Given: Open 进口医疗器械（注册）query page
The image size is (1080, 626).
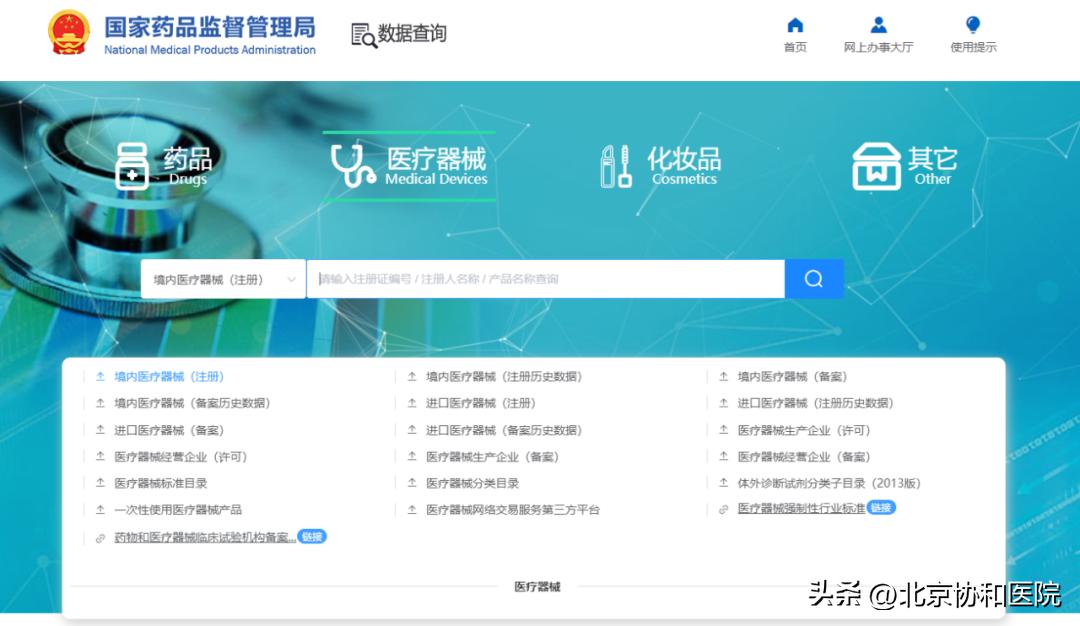Looking at the screenshot, I should pyautogui.click(x=481, y=404).
